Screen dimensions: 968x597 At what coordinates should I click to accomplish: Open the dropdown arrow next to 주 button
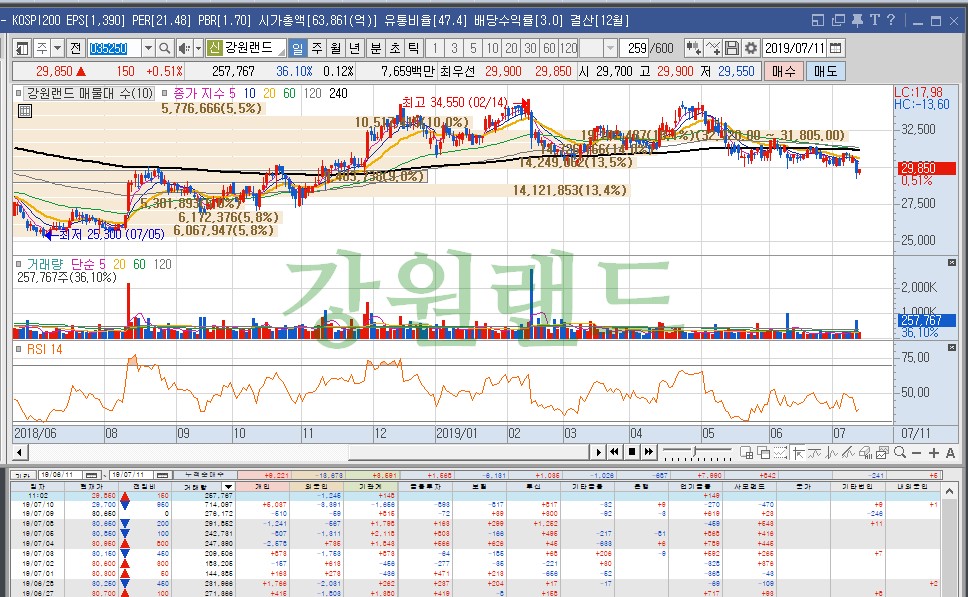[x=57, y=48]
